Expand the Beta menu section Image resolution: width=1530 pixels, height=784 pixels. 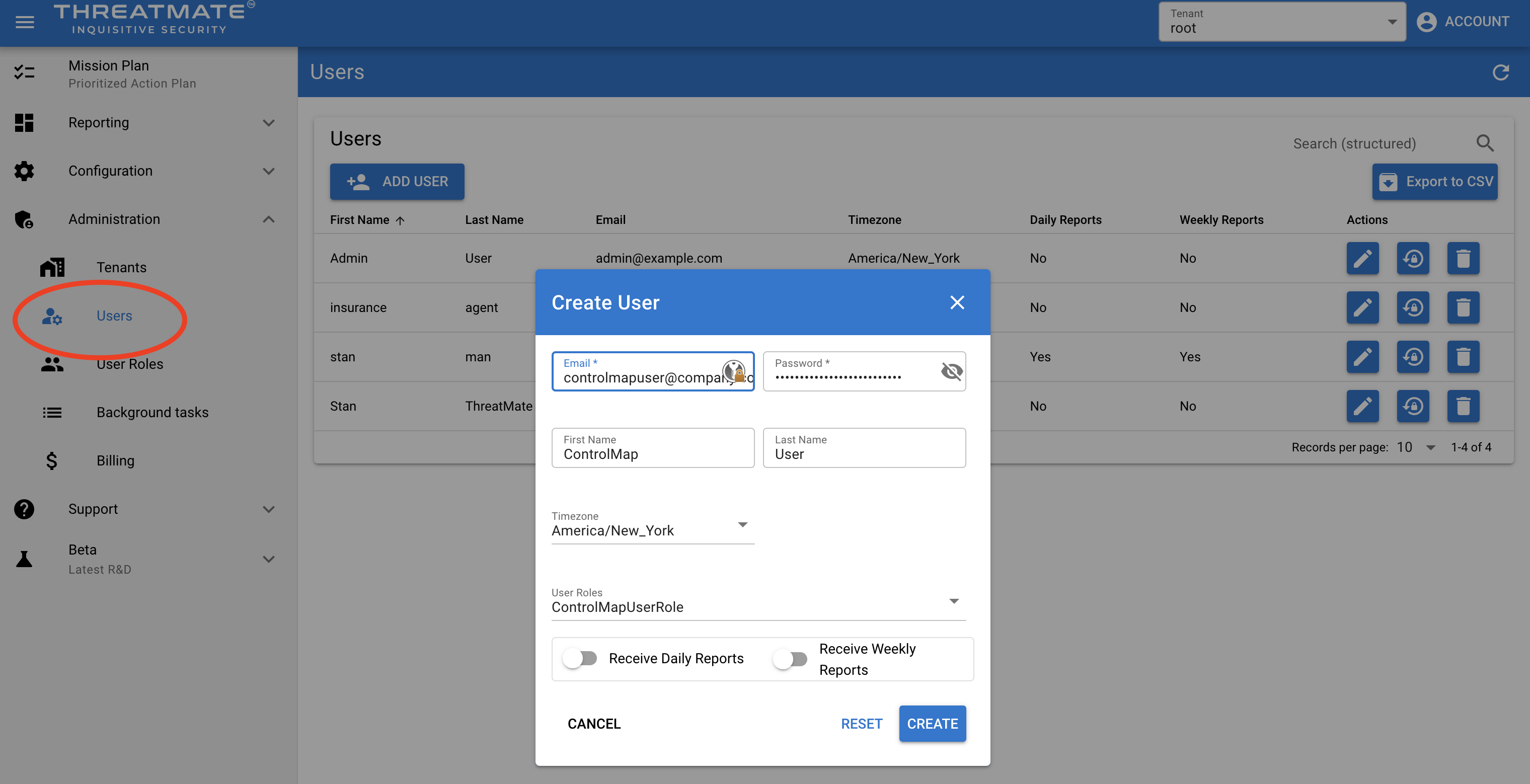pos(268,559)
